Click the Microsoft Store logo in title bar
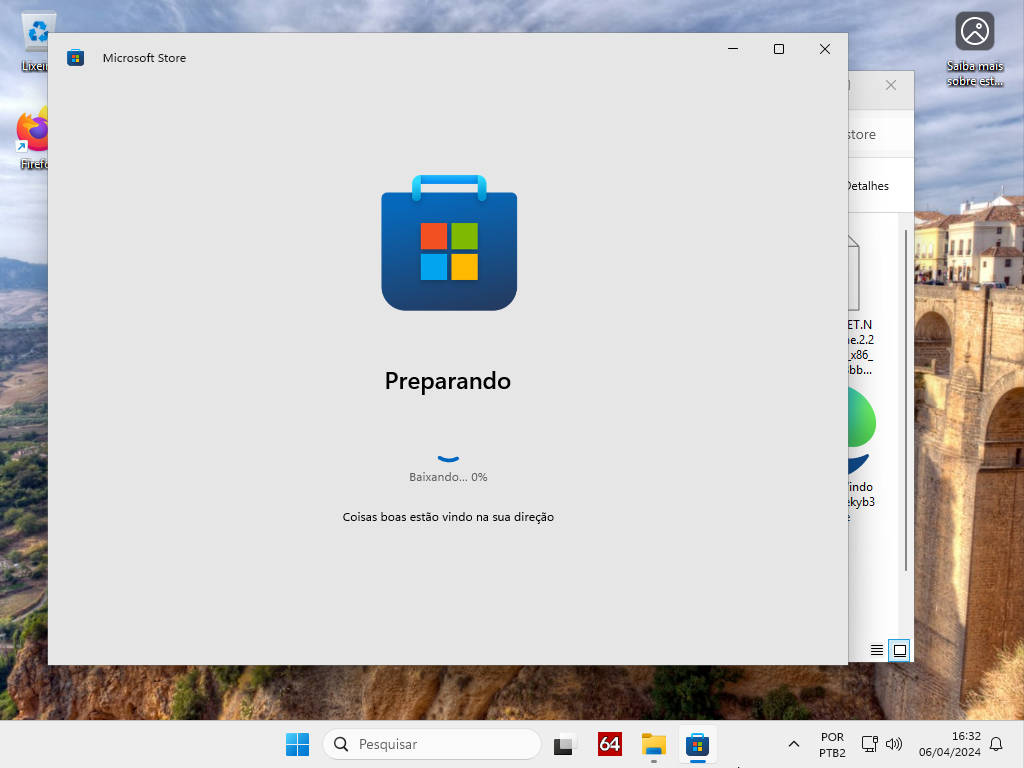Screen dimensions: 1024x768 click(76, 57)
